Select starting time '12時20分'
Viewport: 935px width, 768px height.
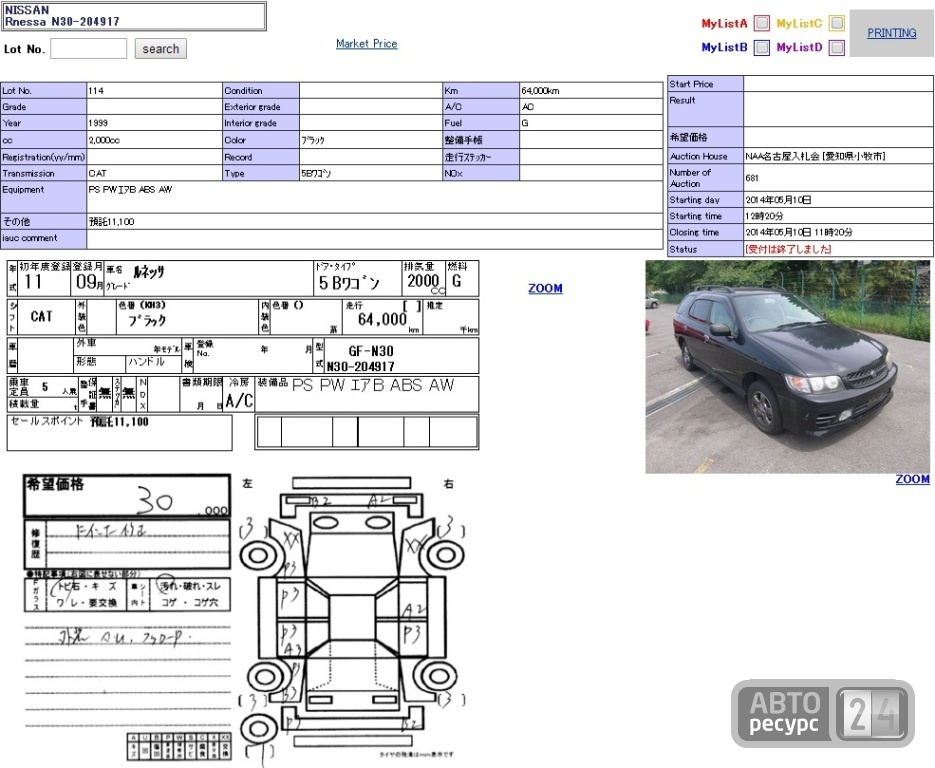[764, 216]
